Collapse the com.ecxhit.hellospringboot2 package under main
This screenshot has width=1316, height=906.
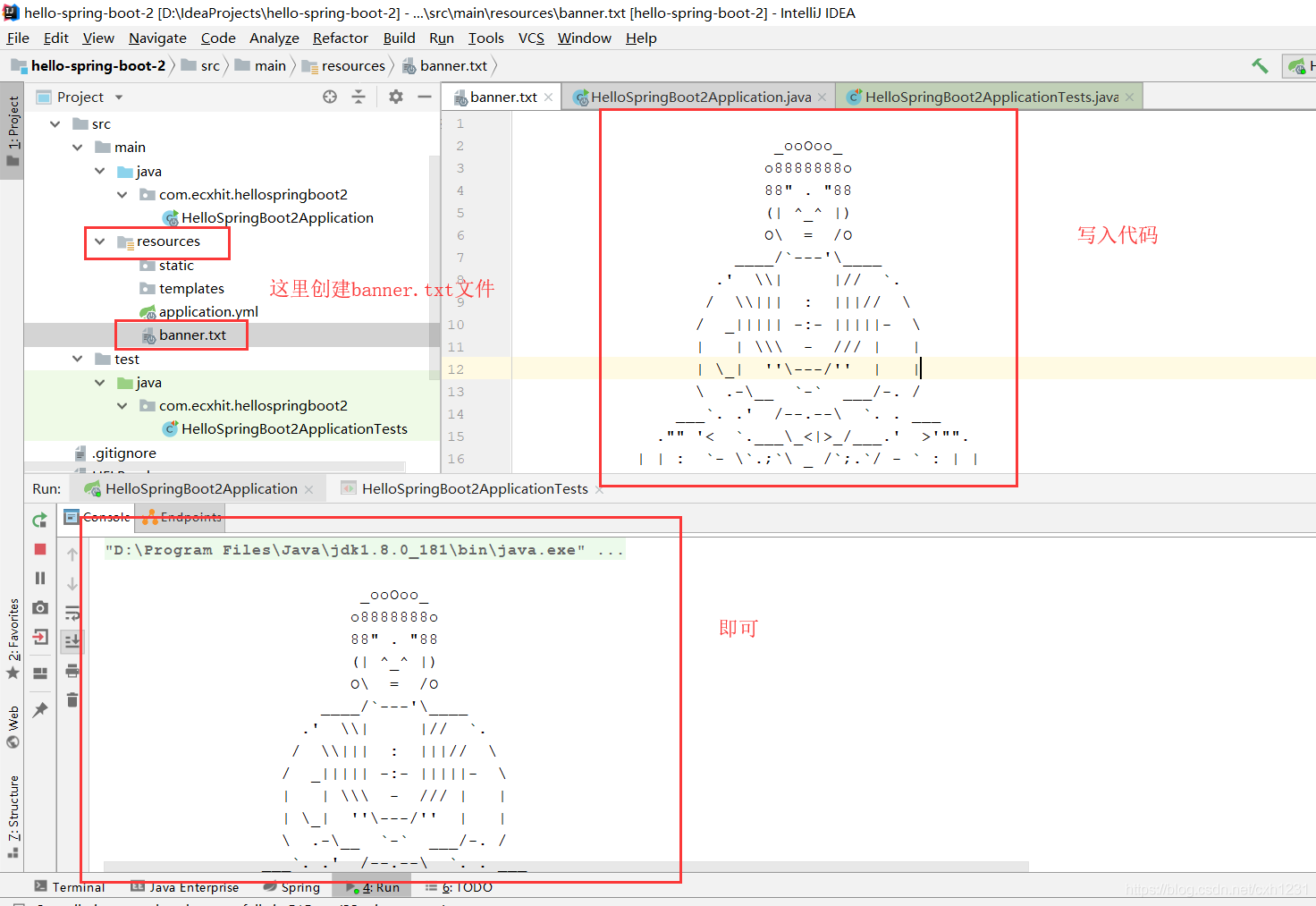(122, 194)
